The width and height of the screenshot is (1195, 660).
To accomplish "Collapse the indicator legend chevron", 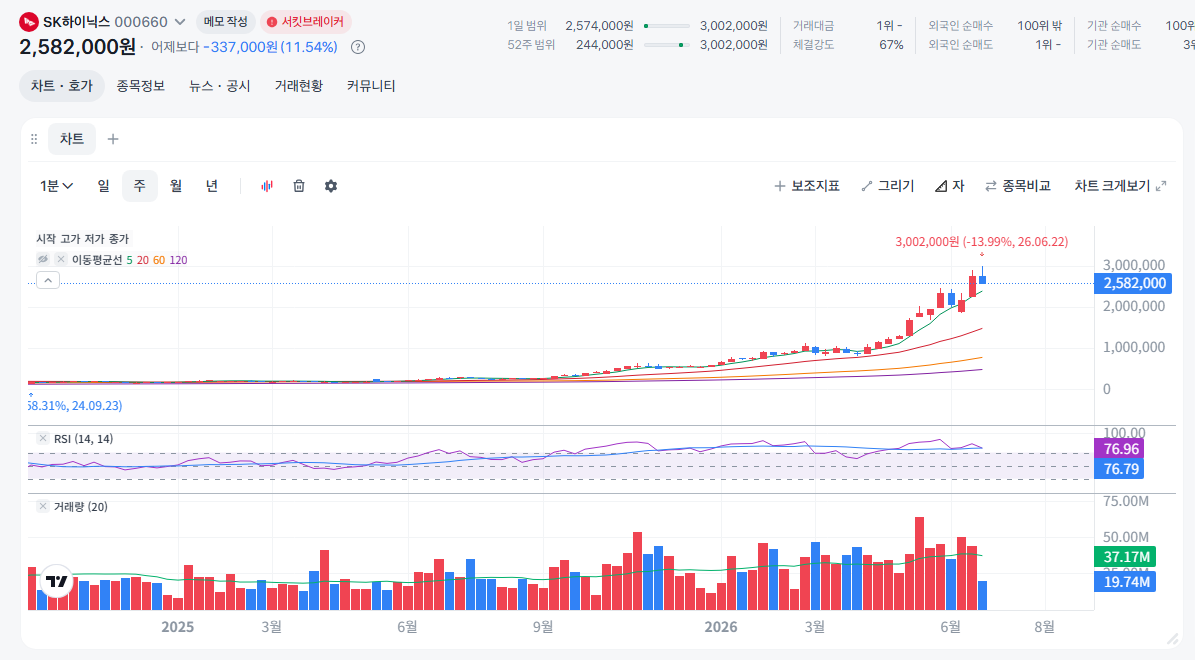I will [48, 280].
